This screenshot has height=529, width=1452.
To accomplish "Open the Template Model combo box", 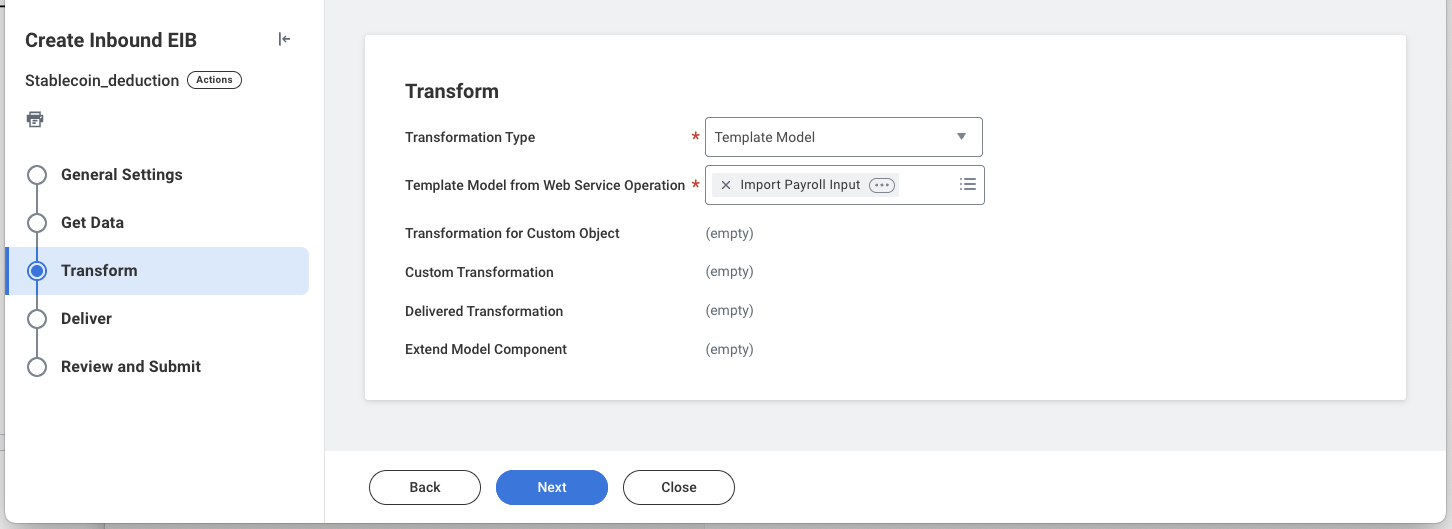I will click(x=843, y=137).
